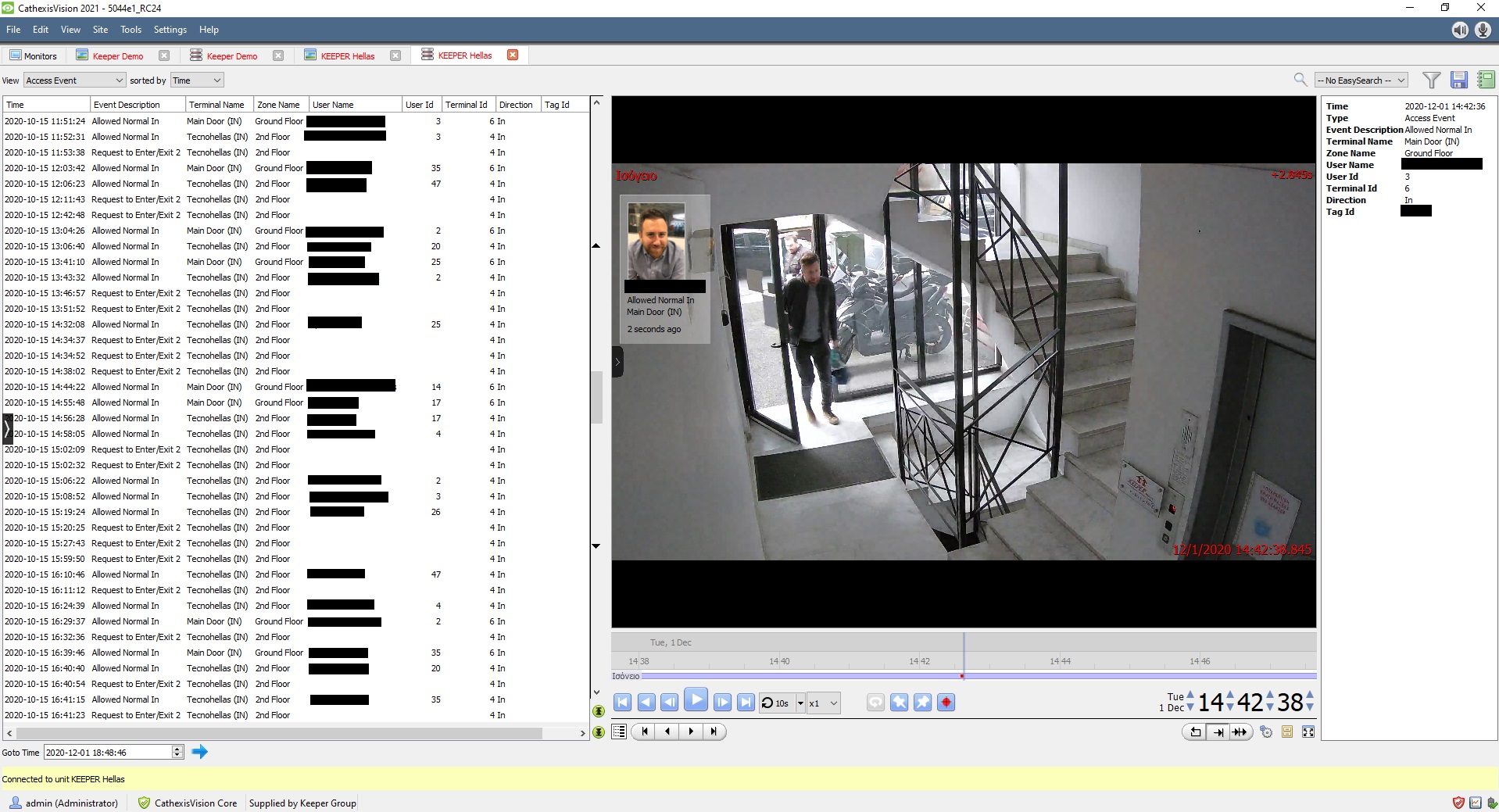Viewport: 1499px width, 812px height.
Task: Jump to end of recording
Action: (x=746, y=703)
